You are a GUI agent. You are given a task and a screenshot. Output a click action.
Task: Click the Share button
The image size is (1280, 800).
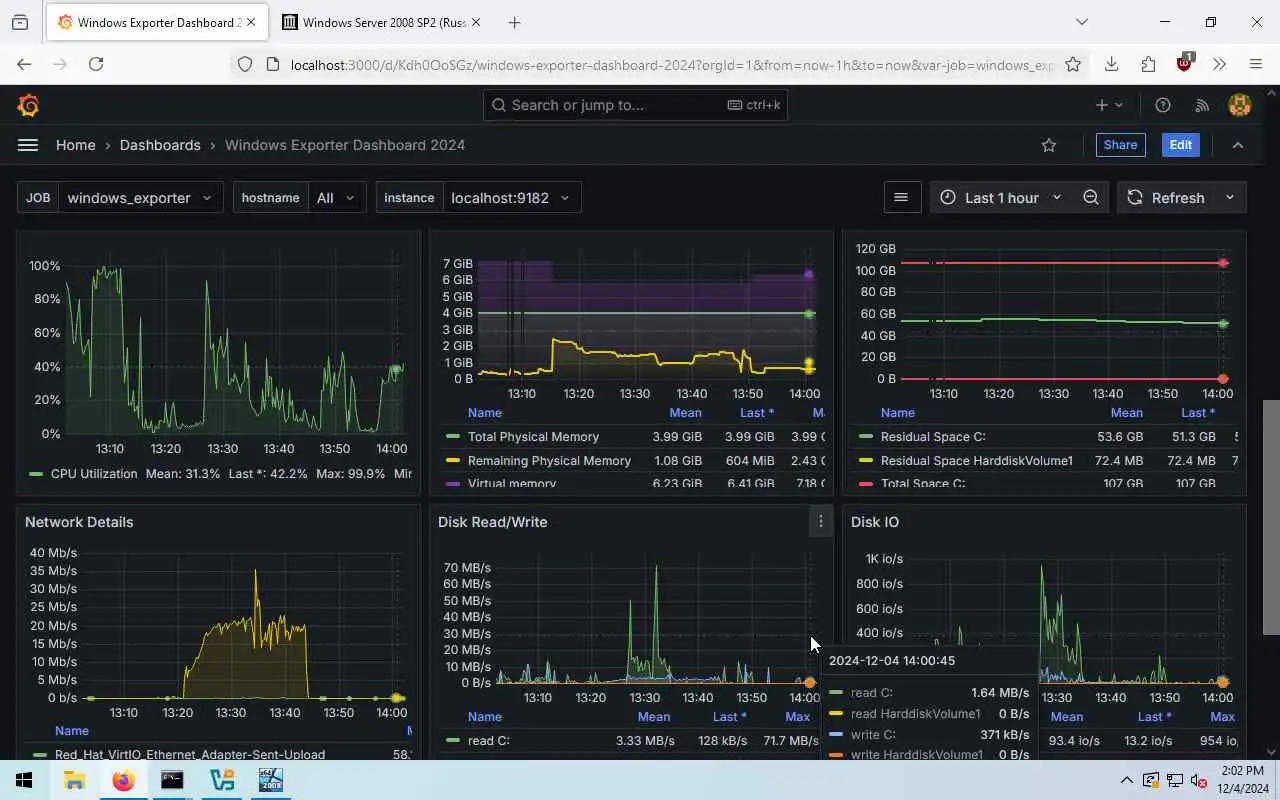[1120, 145]
